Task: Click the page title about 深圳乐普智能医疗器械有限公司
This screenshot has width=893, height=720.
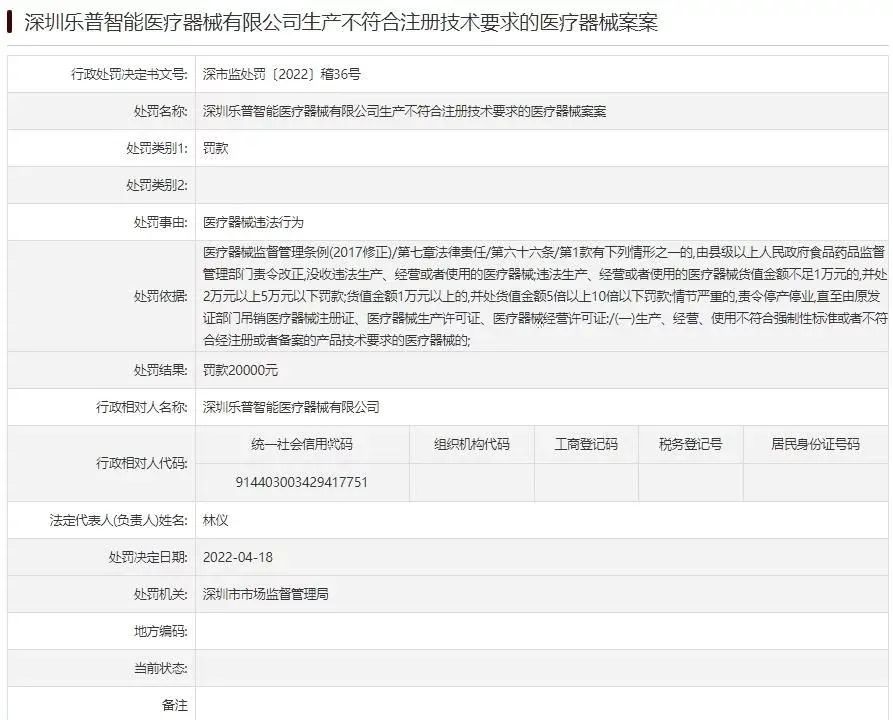Action: (341, 23)
